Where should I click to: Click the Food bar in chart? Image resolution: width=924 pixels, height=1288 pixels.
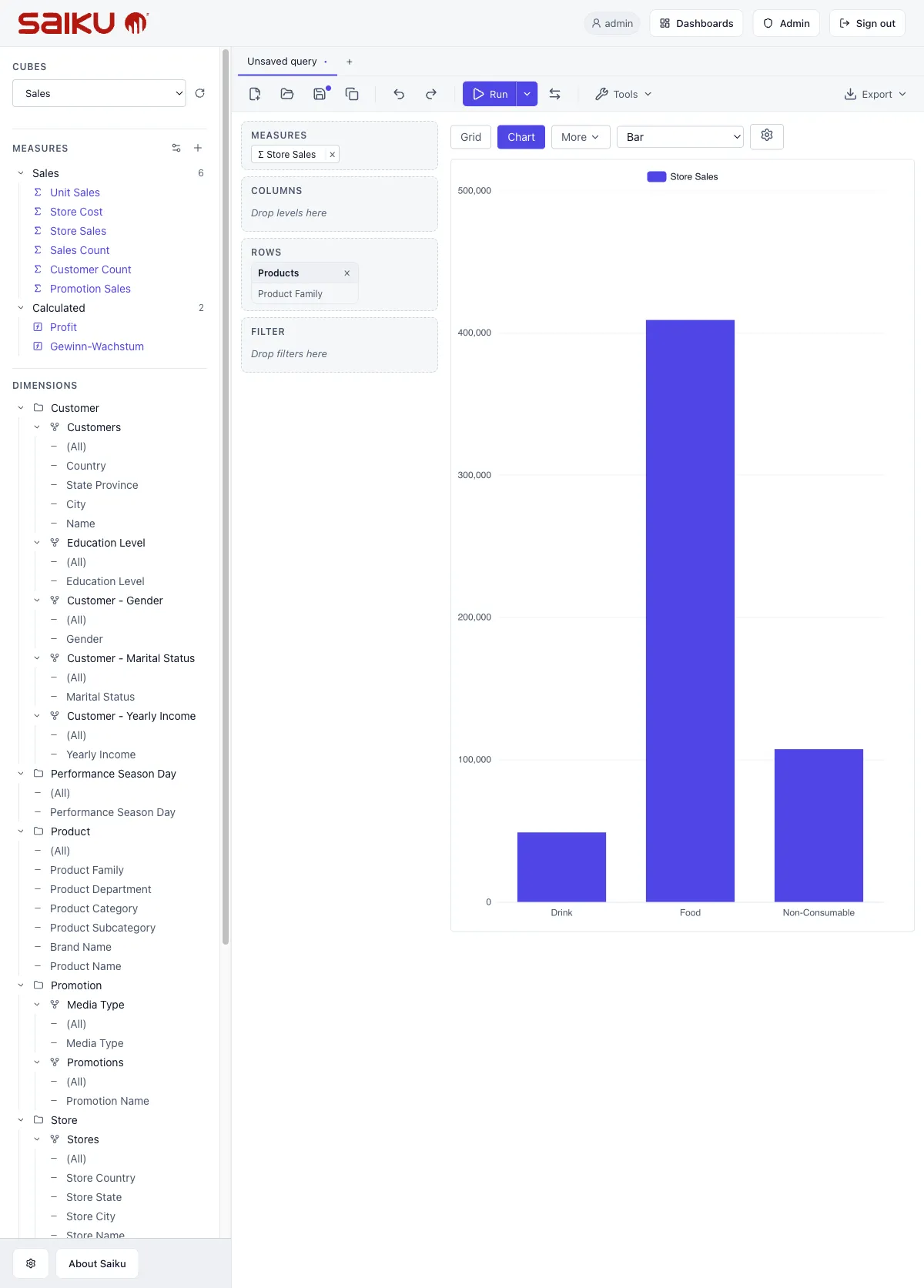690,611
